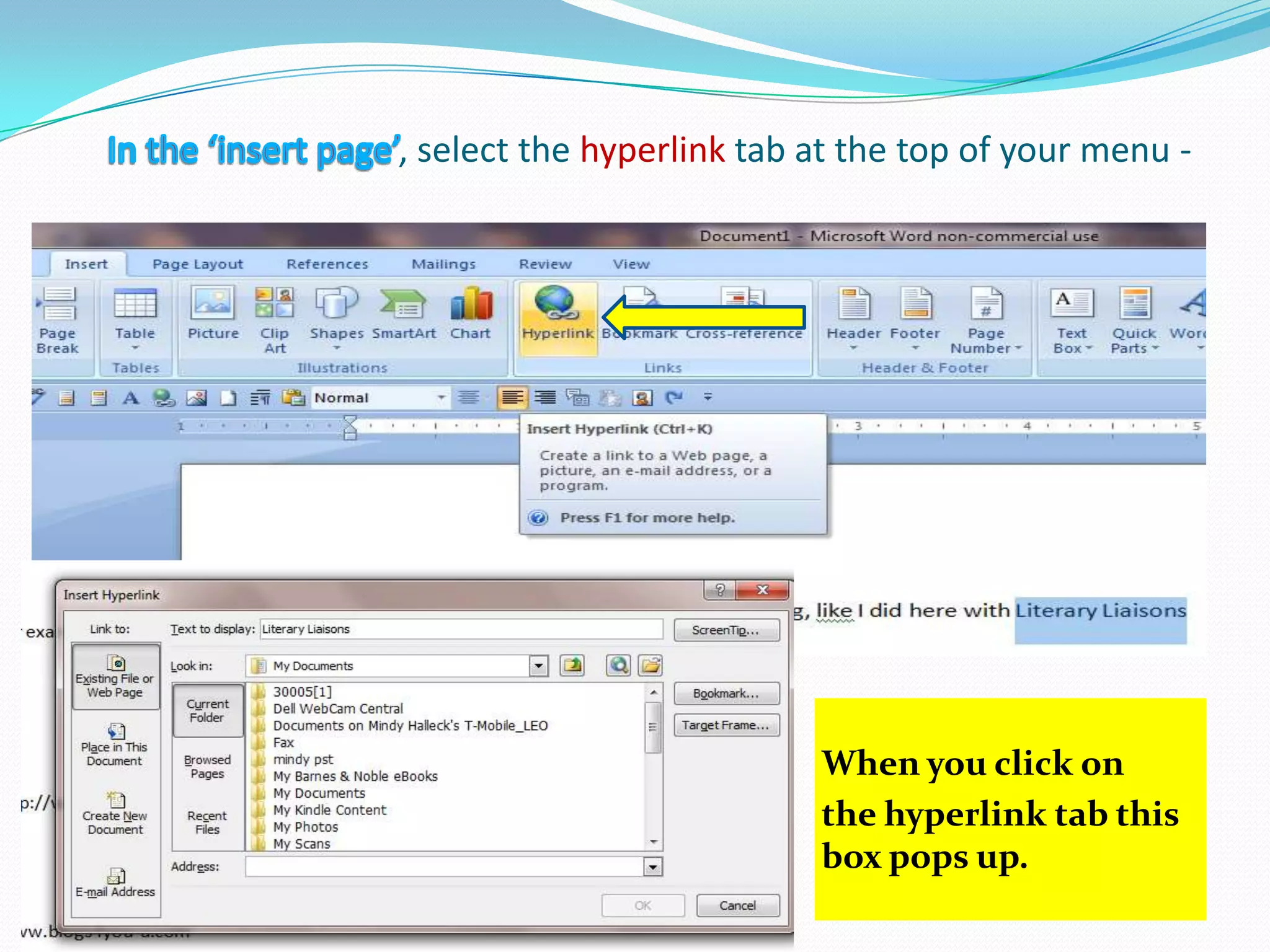Switch to the Mailings tab
Screen dimensions: 1270x952
444,264
